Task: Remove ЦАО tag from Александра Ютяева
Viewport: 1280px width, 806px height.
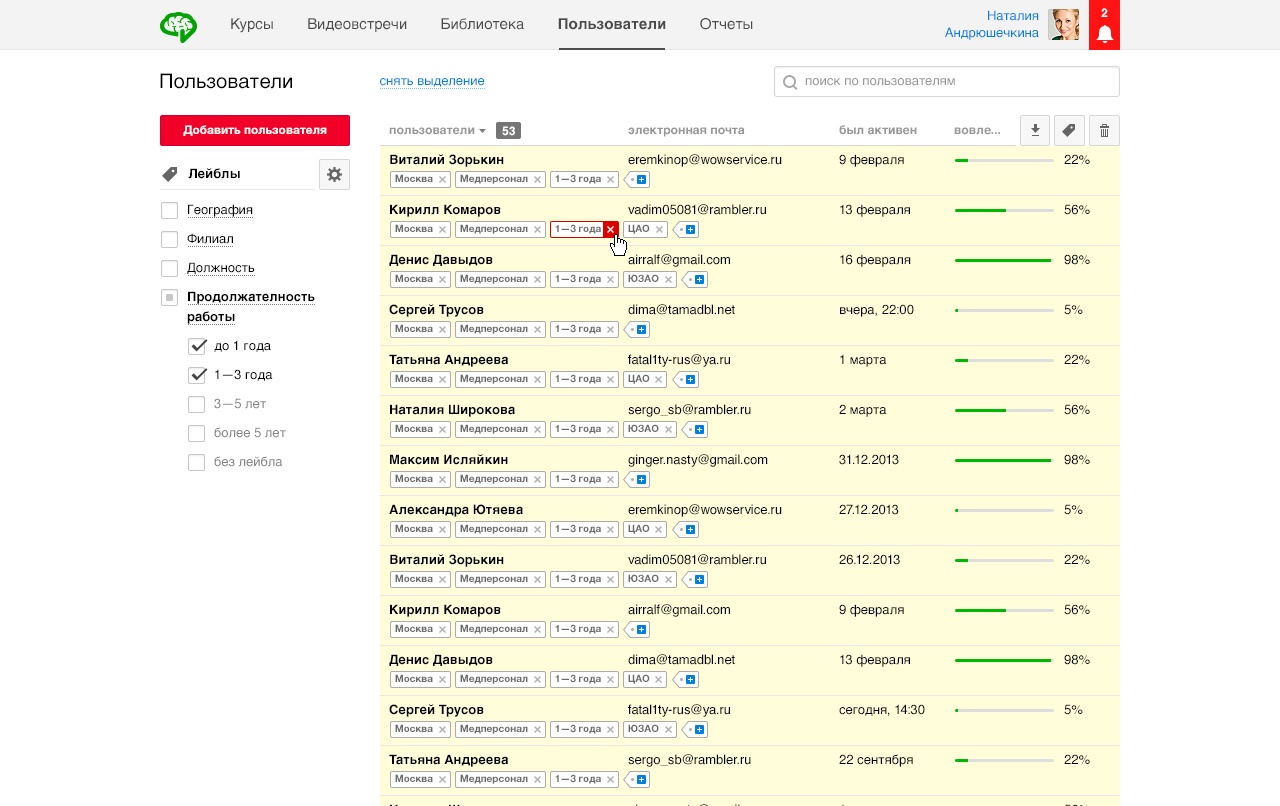Action: pos(659,529)
